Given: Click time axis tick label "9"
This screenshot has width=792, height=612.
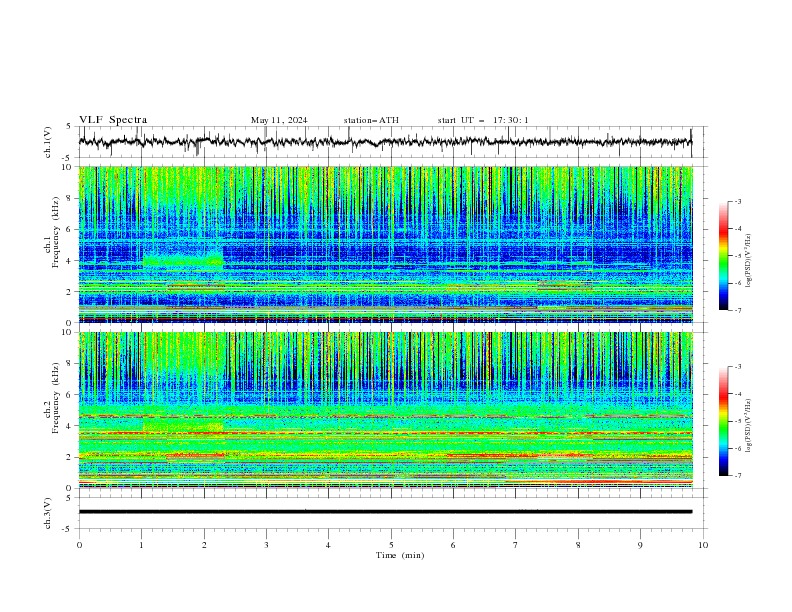Looking at the screenshot, I should pyautogui.click(x=640, y=545).
